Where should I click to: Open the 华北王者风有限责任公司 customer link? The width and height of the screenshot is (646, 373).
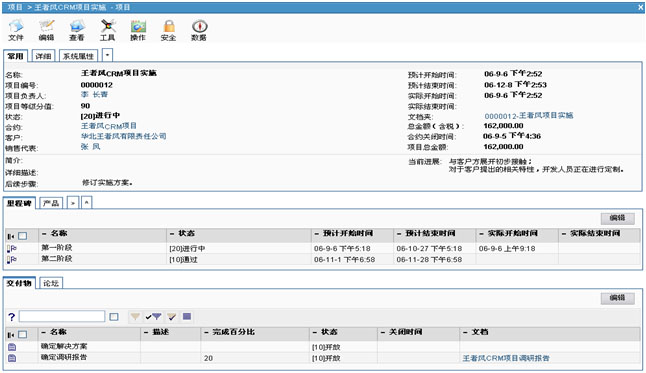[x=123, y=136]
